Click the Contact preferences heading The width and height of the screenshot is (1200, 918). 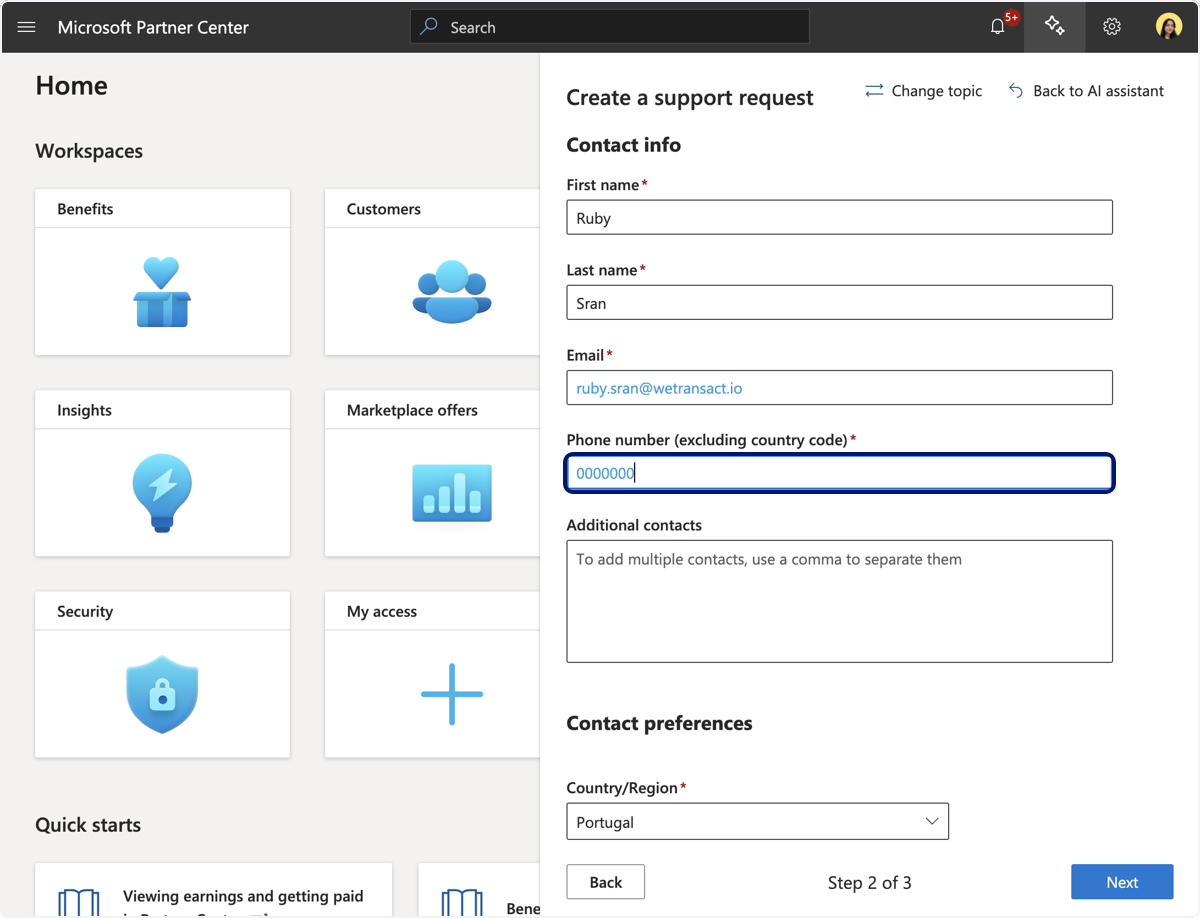659,723
